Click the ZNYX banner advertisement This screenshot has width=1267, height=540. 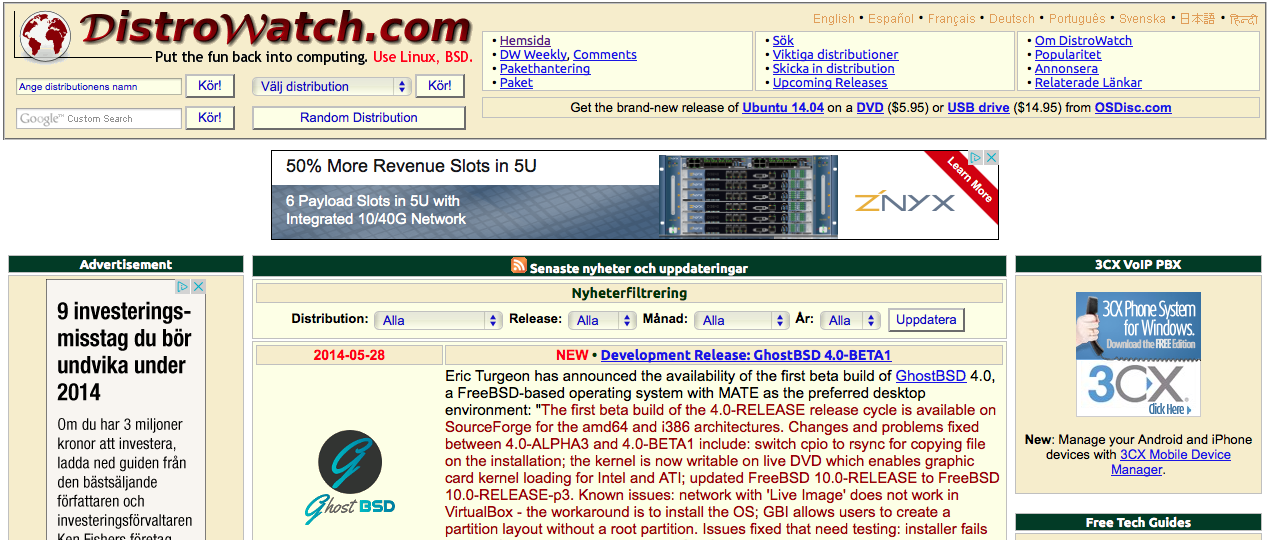[634, 196]
